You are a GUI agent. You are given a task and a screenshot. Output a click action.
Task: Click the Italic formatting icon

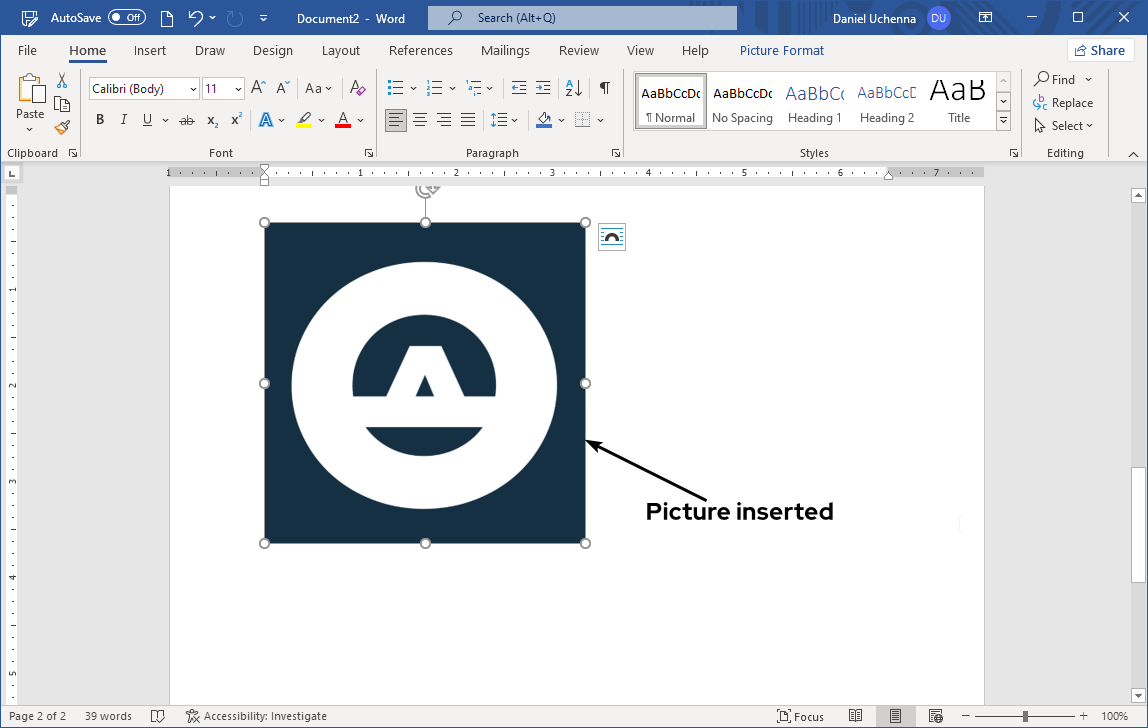[124, 120]
